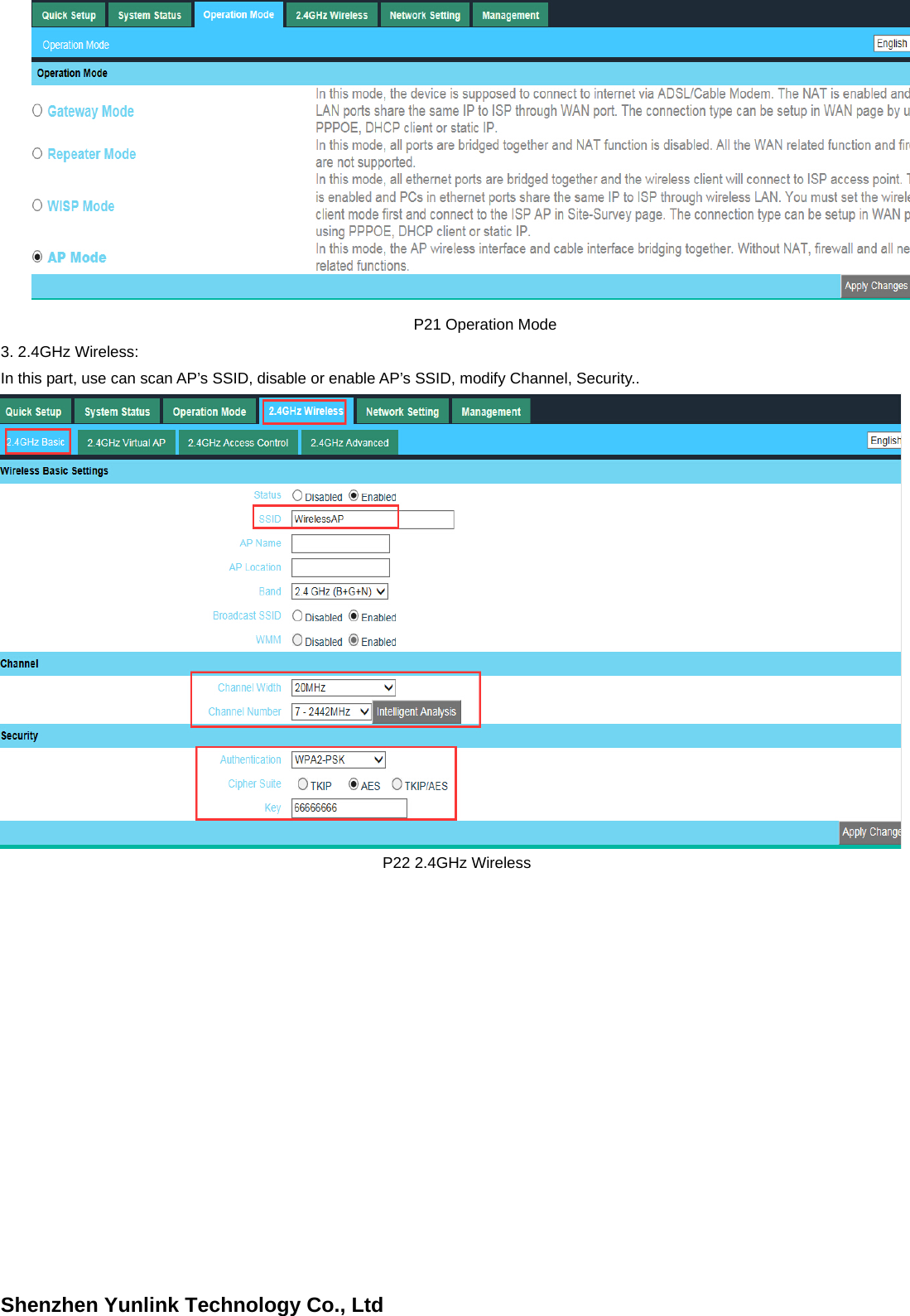
Task: Open Management tab in upper screenshot
Action: click(x=510, y=15)
